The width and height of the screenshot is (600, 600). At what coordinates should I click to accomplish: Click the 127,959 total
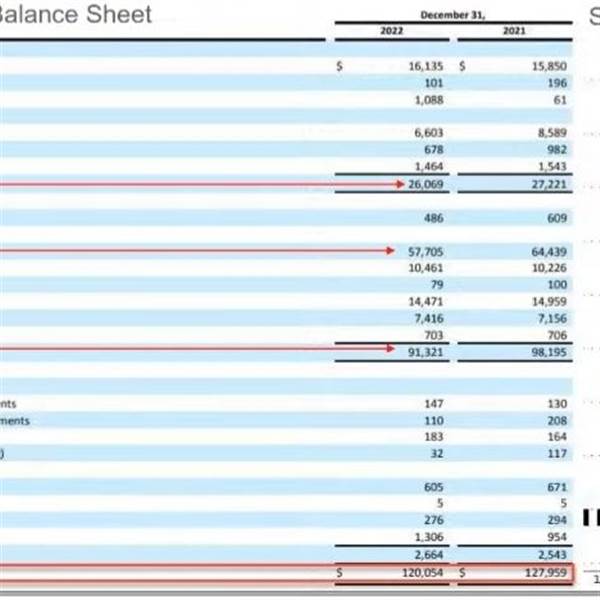(x=546, y=573)
